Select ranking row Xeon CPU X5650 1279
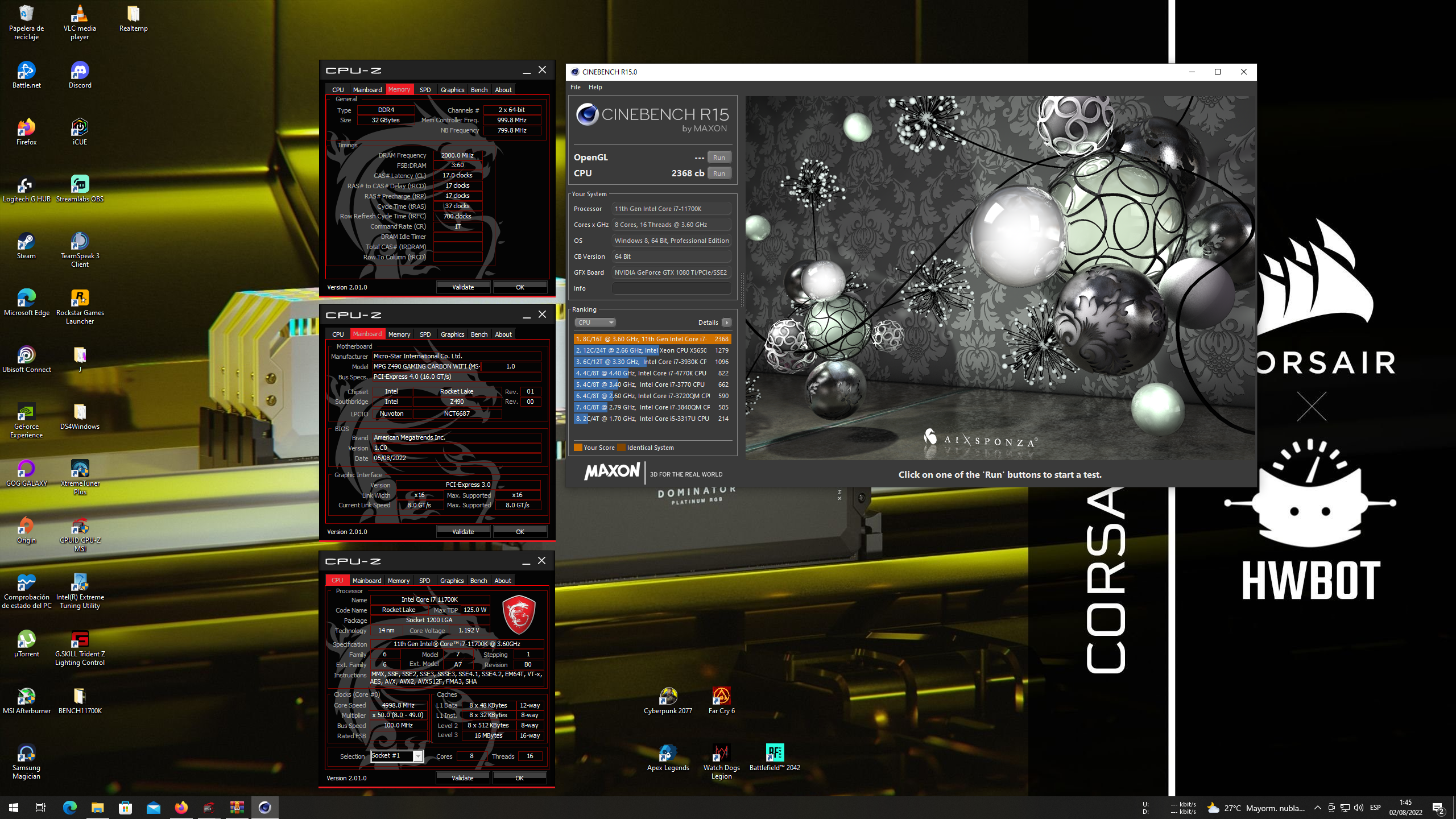Screen dimensions: 1456x819 (x=652, y=350)
